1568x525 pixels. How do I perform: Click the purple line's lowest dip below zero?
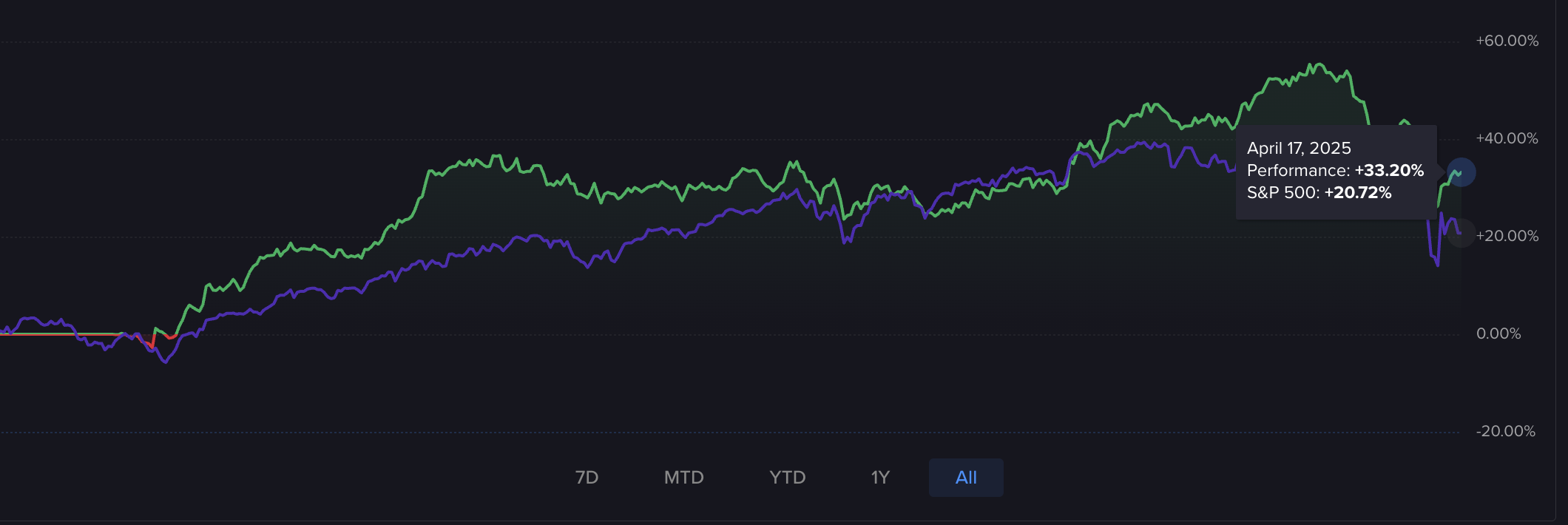pyautogui.click(x=165, y=362)
